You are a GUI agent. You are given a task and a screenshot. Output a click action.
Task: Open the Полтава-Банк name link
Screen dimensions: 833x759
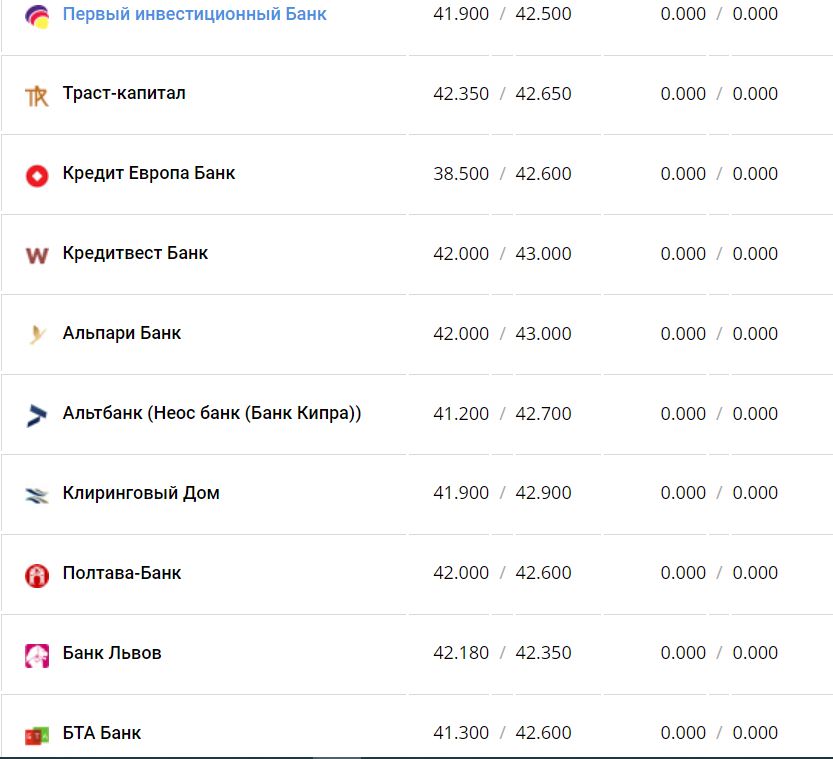click(x=122, y=573)
